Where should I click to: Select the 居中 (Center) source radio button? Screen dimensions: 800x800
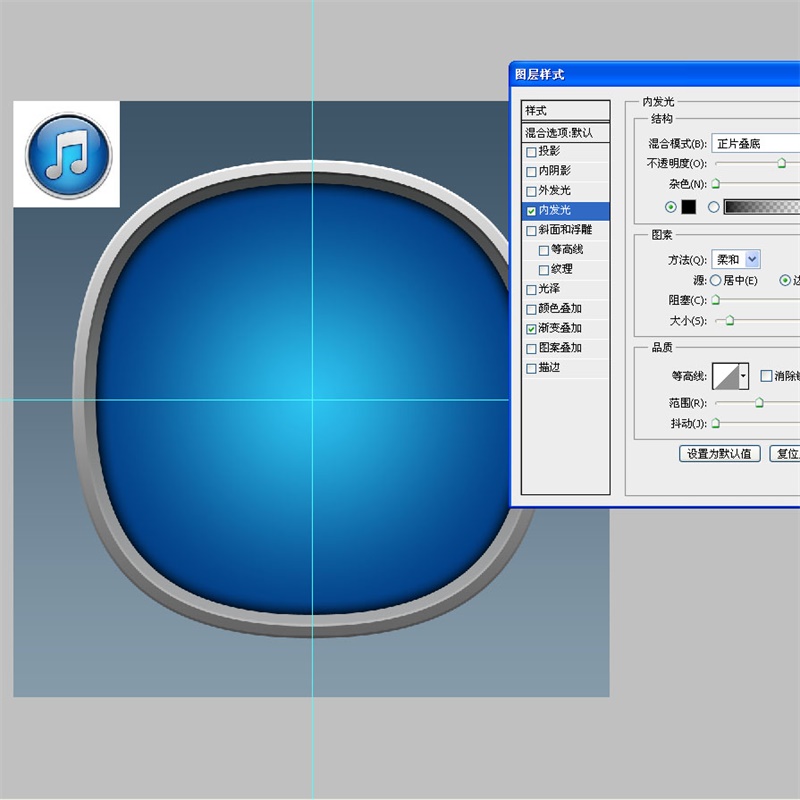(x=715, y=281)
